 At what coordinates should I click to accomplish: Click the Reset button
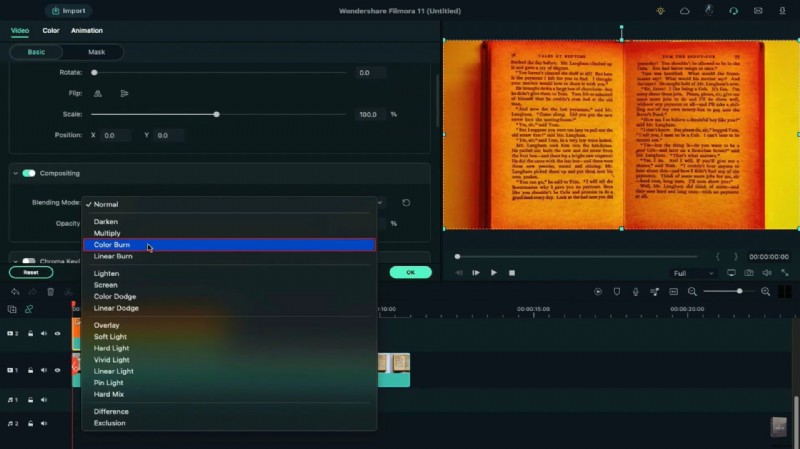(31, 272)
